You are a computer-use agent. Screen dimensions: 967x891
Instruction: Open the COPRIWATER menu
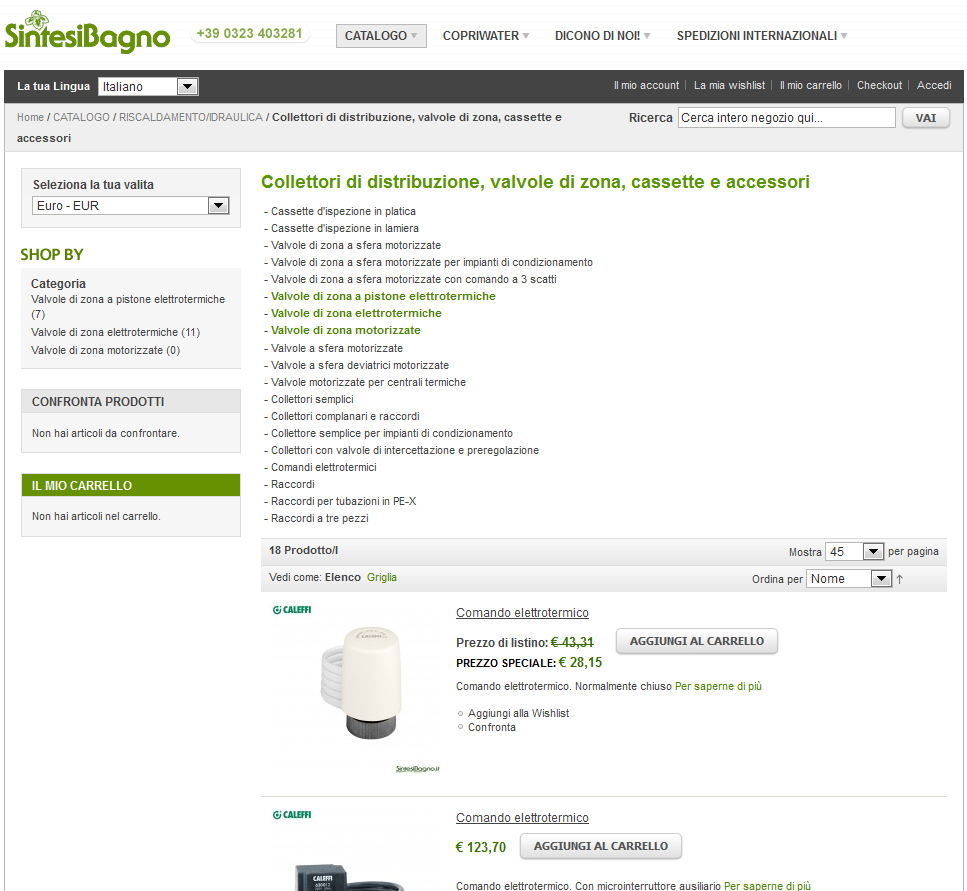point(485,35)
